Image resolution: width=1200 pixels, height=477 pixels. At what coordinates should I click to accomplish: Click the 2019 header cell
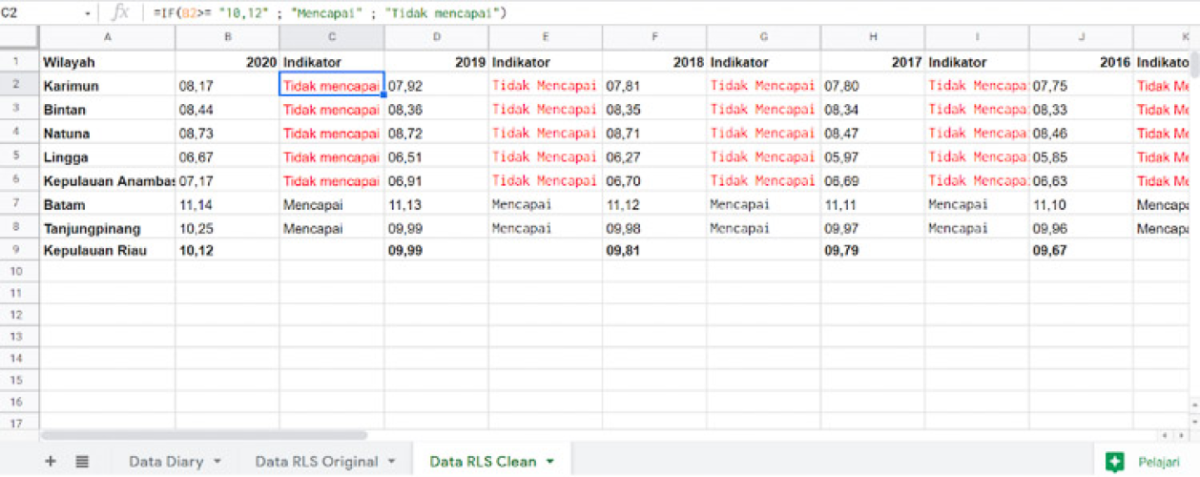(436, 62)
